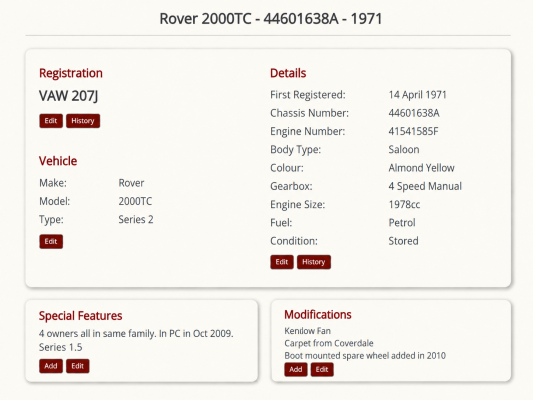Image resolution: width=533 pixels, height=400 pixels.
Task: Edit the Special Features text
Action: pos(78,366)
